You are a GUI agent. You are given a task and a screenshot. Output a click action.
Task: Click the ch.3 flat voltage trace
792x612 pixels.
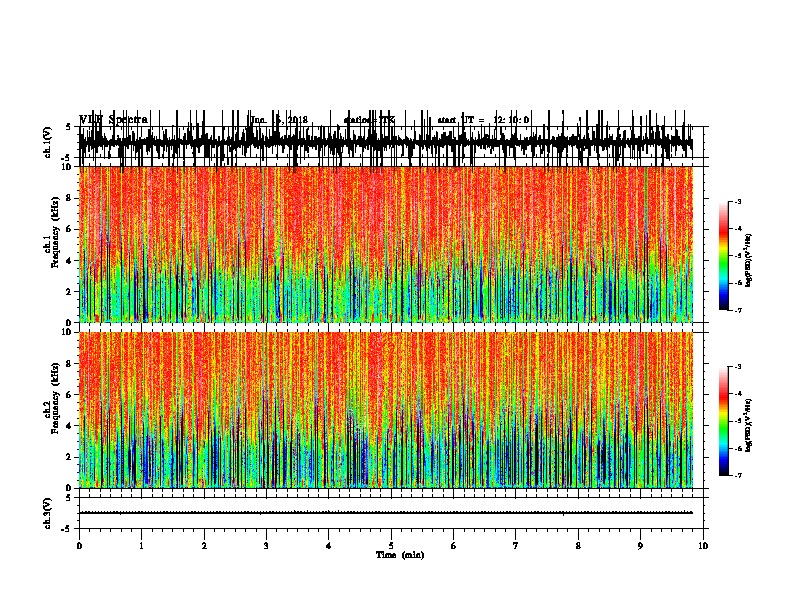(386, 513)
